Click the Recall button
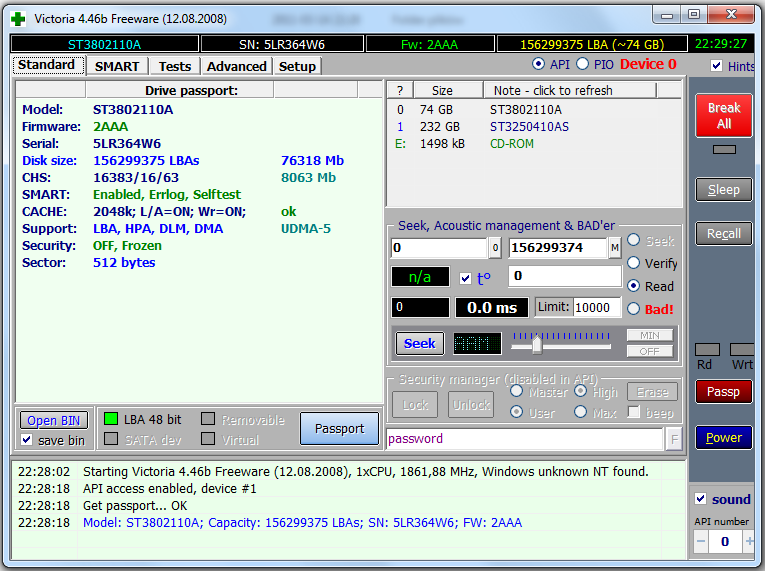Image resolution: width=766 pixels, height=573 pixels. [x=724, y=234]
